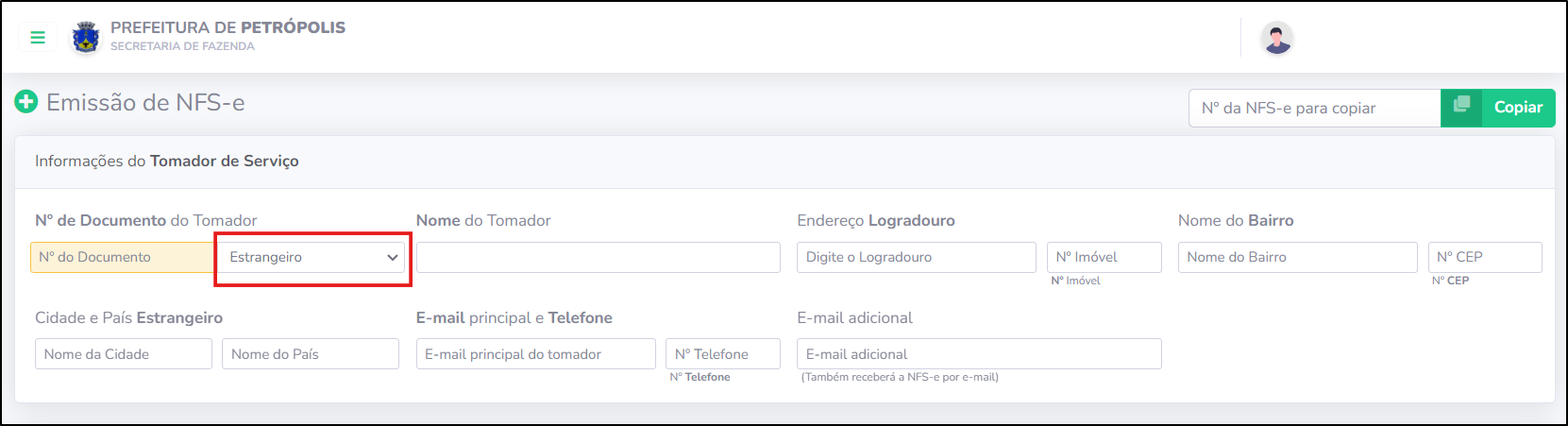Open the Estrangeiro document type dropdown
Image resolution: width=1568 pixels, height=426 pixels.
point(312,257)
